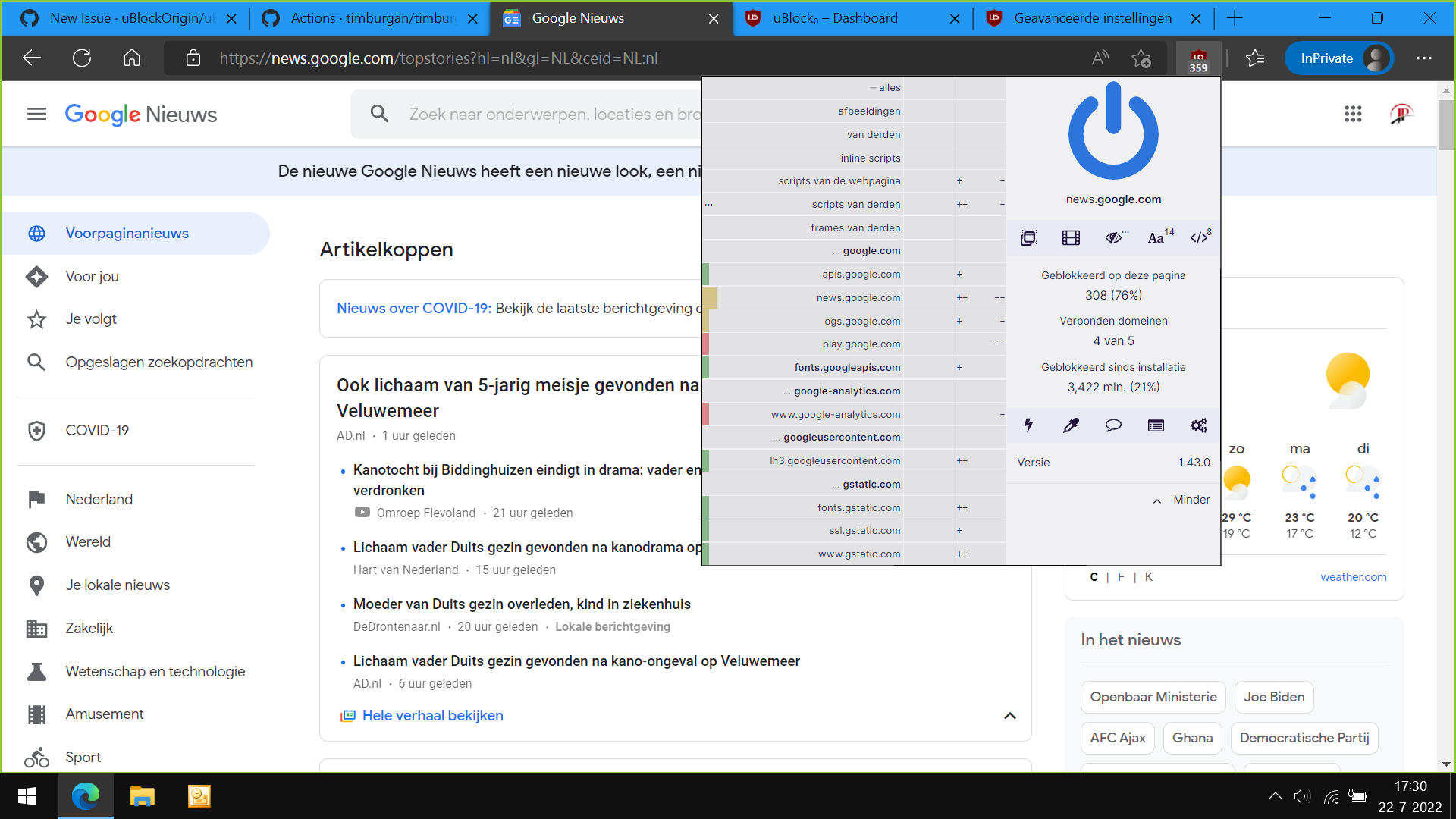Toggle blocking of pop-ups on this site
This screenshot has width=1456, height=819.
tap(1028, 237)
